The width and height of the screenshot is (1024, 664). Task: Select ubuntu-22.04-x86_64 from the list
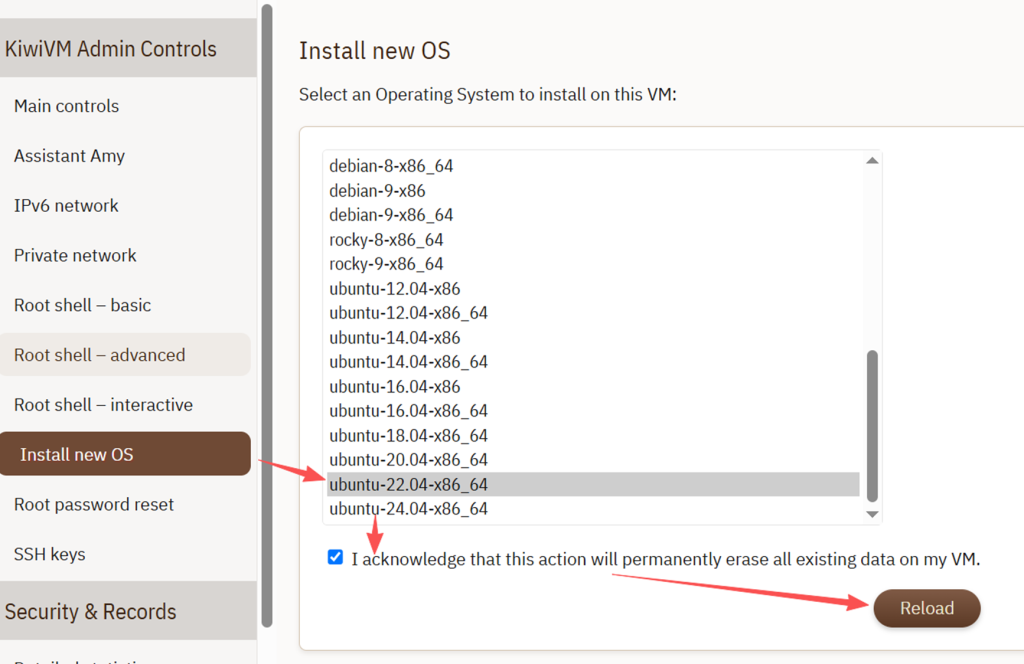pyautogui.click(x=408, y=484)
